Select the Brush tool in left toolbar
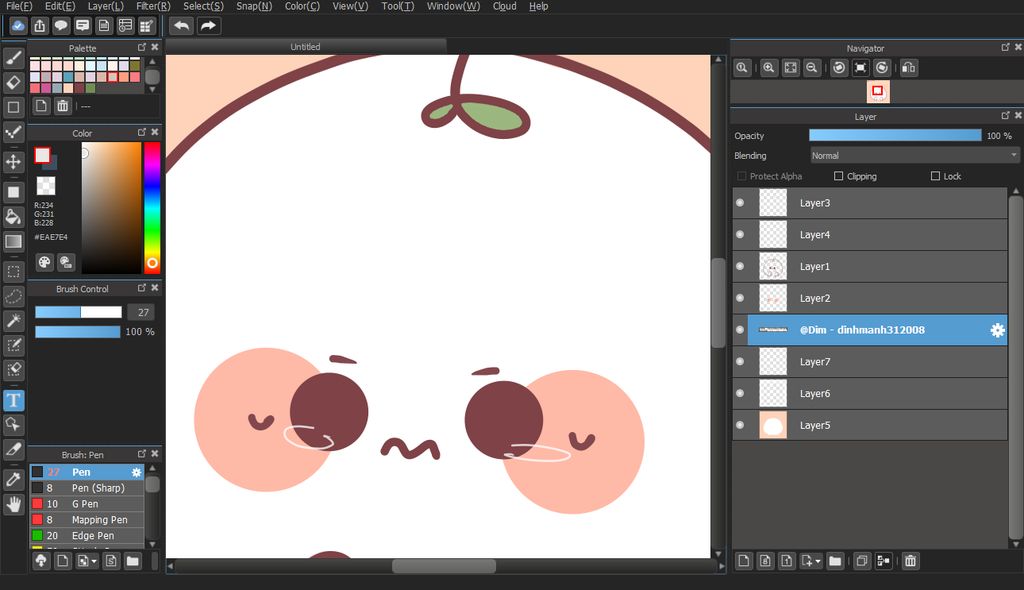Viewport: 1024px width, 590px height. [14, 58]
